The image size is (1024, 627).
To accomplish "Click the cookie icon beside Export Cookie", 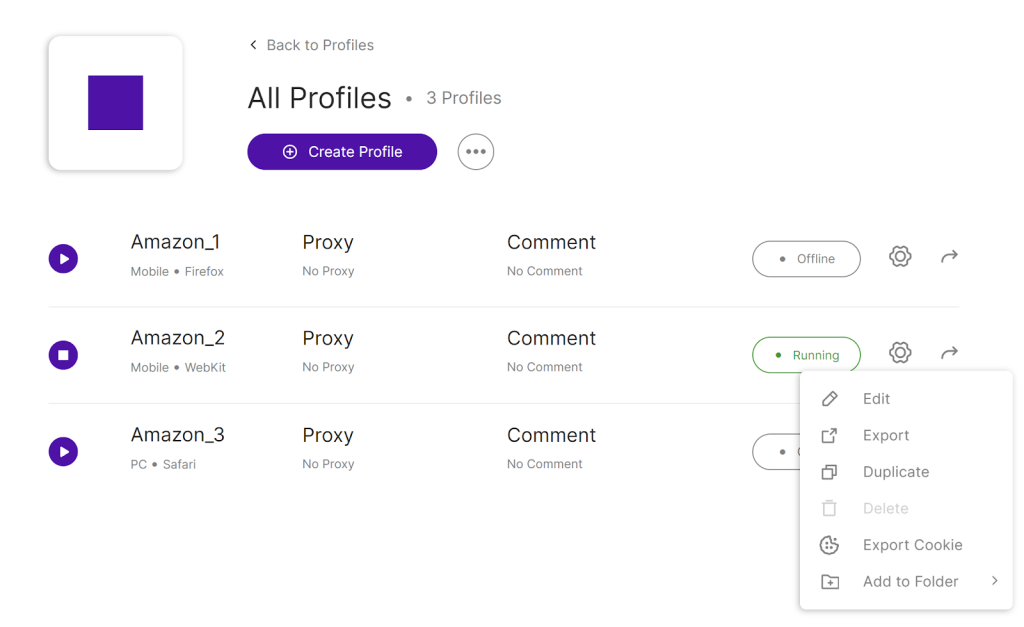I will pyautogui.click(x=829, y=545).
